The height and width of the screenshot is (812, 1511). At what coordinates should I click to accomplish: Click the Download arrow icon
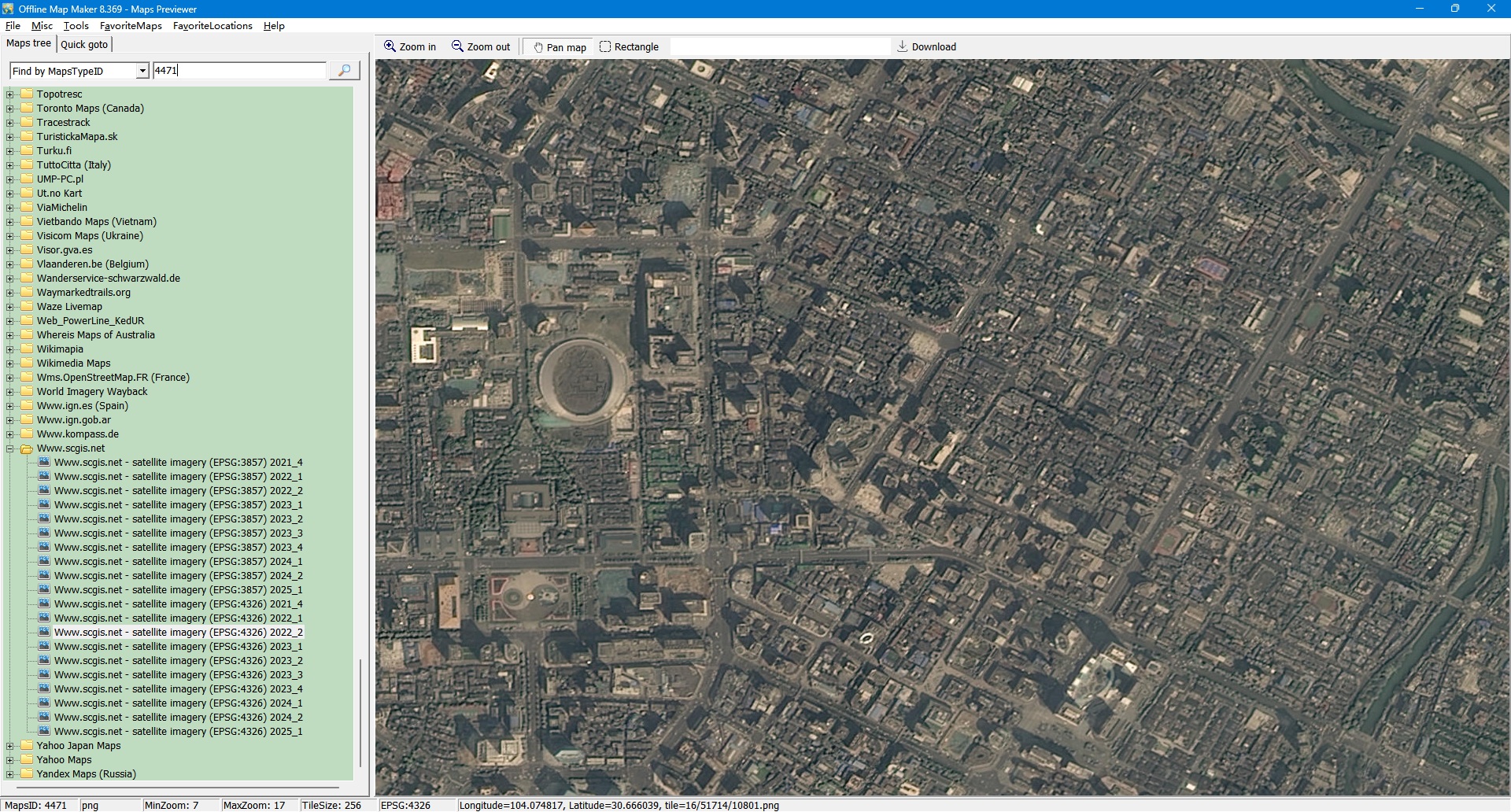[x=903, y=46]
